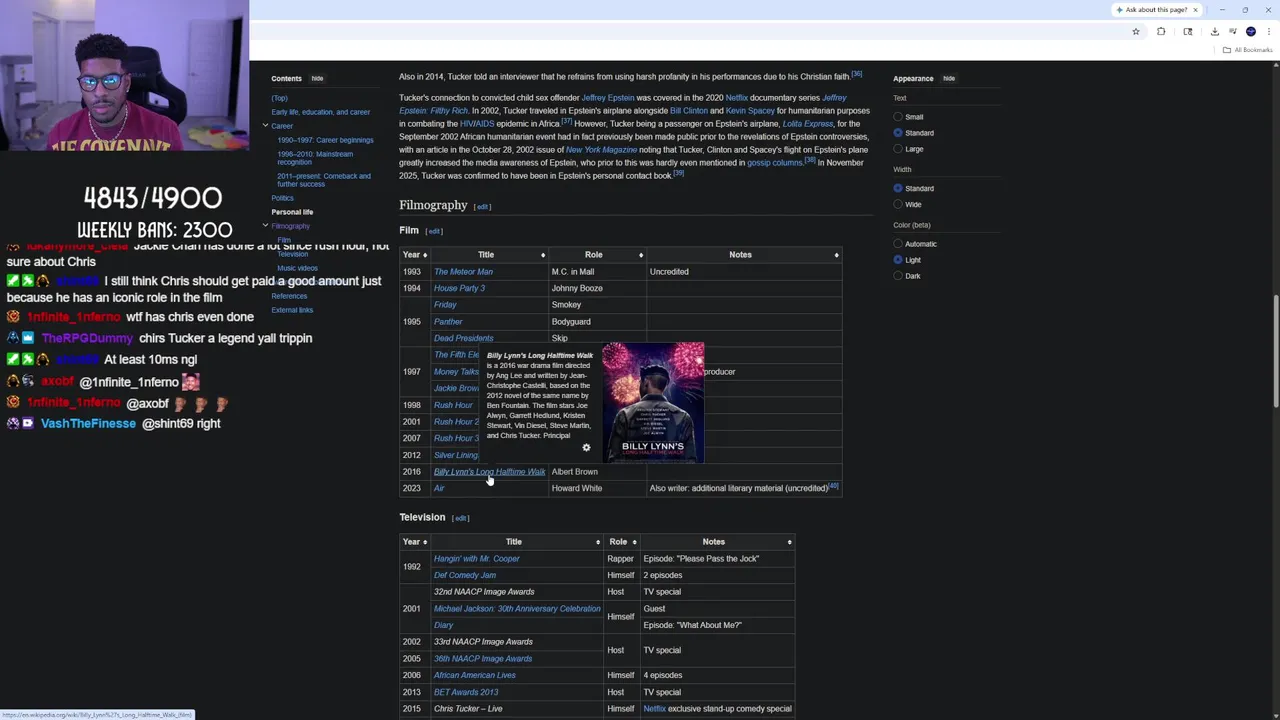Click the 'Howard White' role cell
Image resolution: width=1280 pixels, height=720 pixels.
598,488
